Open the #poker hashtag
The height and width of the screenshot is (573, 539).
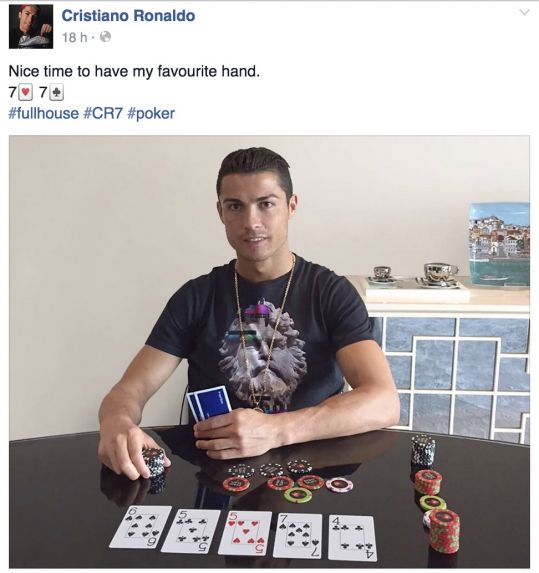(x=151, y=114)
